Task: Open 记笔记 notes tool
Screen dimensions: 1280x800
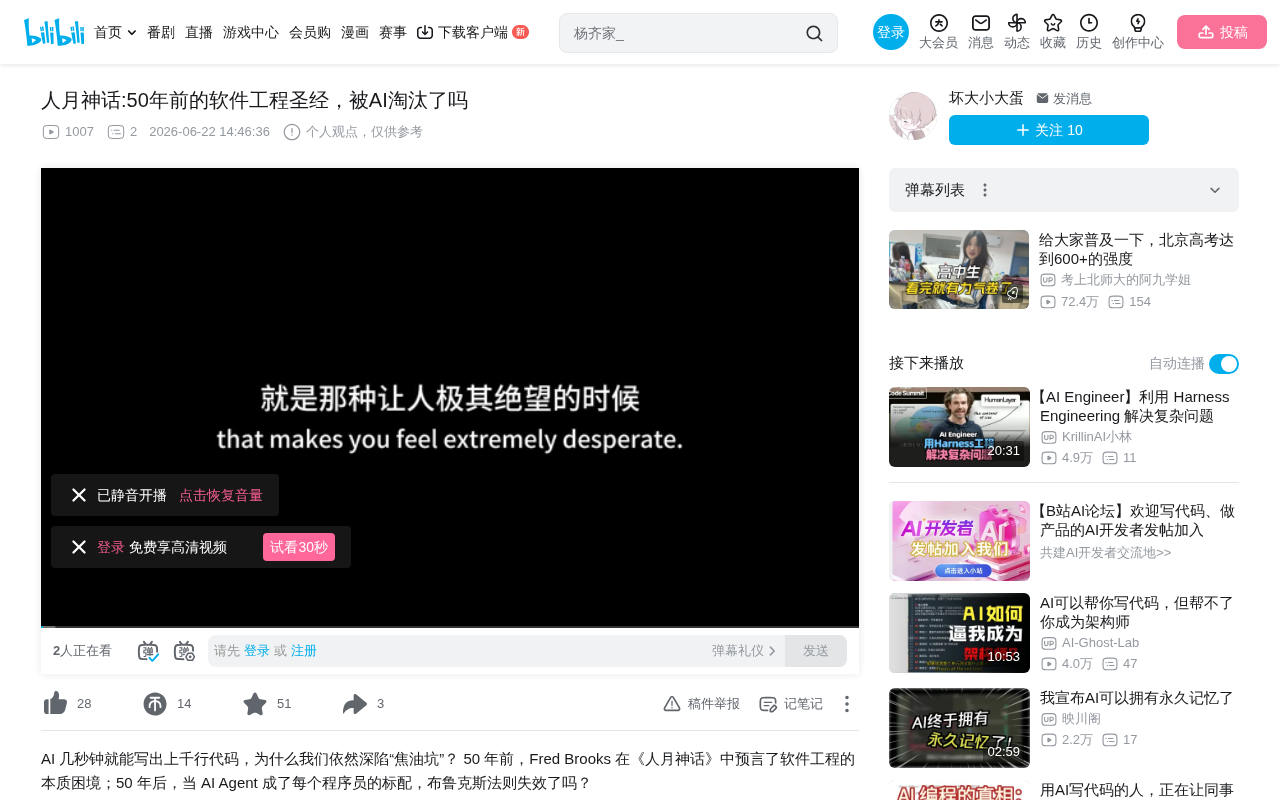Action: pos(791,704)
